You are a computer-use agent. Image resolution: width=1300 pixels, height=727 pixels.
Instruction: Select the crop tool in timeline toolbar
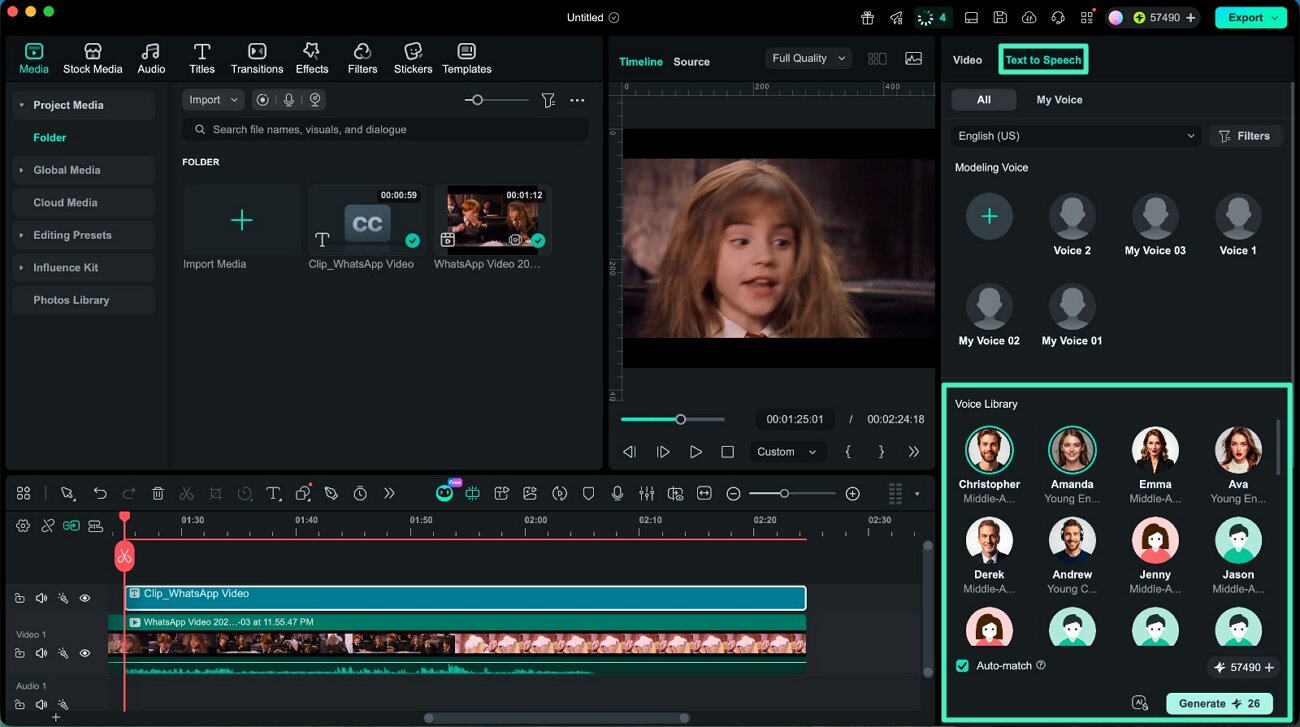[216, 493]
